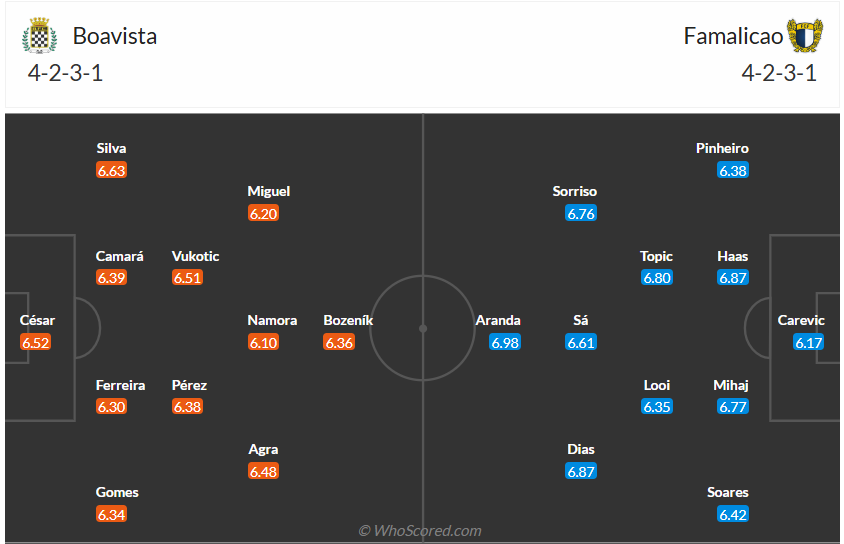
Task: Select player Pinheiro on the pitch
Action: (722, 148)
